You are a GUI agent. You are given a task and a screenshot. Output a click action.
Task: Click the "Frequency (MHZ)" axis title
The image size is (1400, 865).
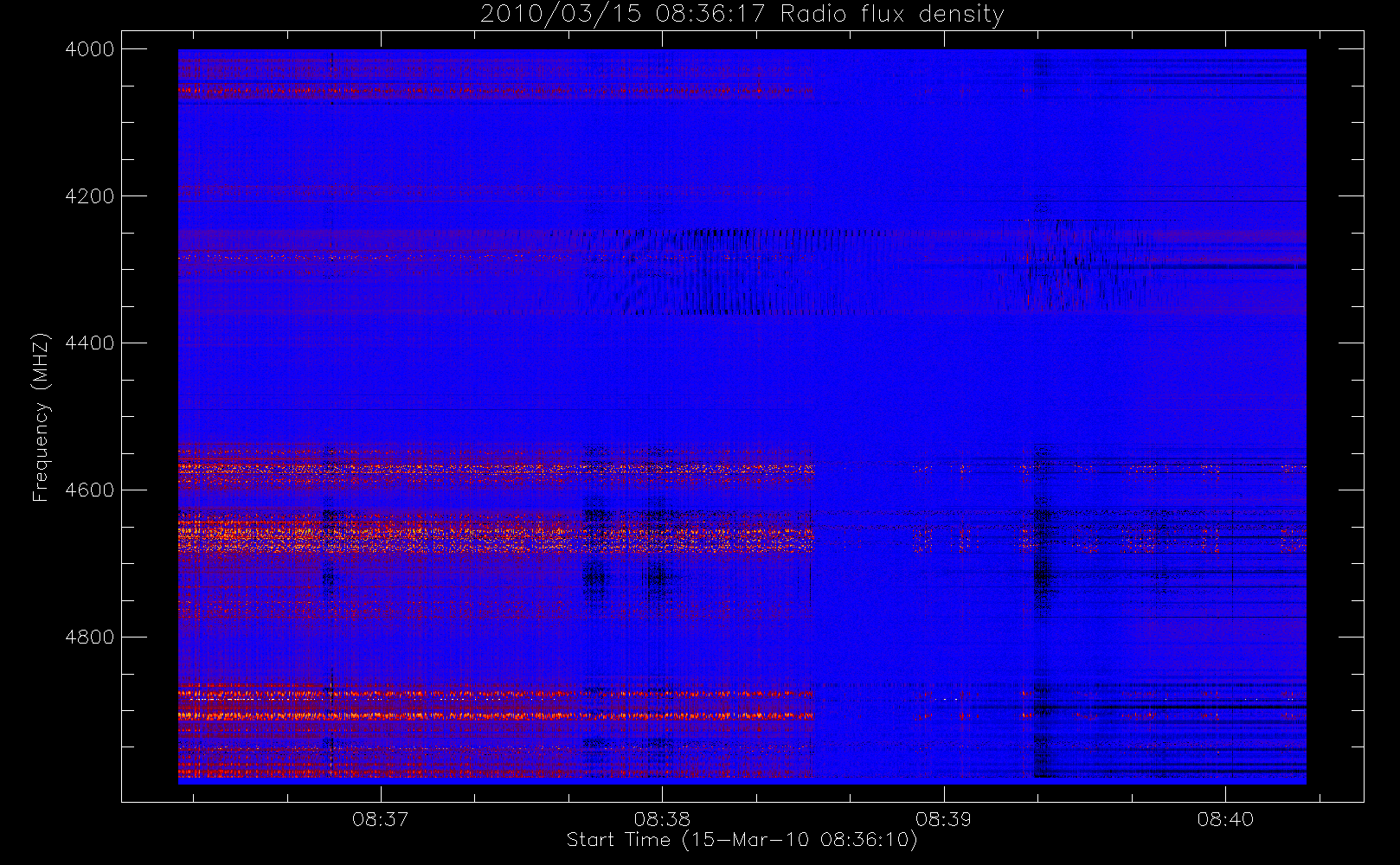pyautogui.click(x=41, y=417)
